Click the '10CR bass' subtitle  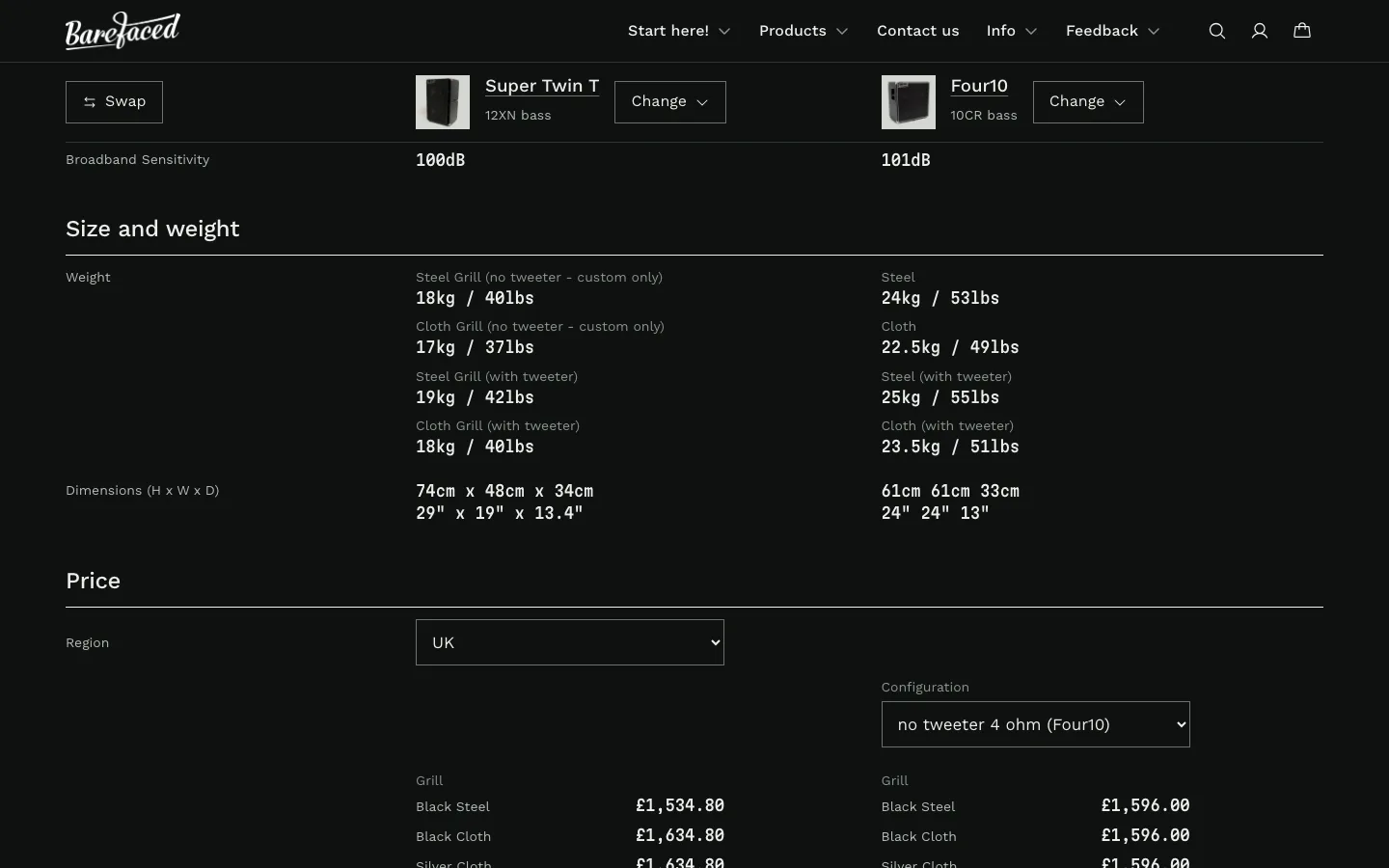(x=984, y=115)
